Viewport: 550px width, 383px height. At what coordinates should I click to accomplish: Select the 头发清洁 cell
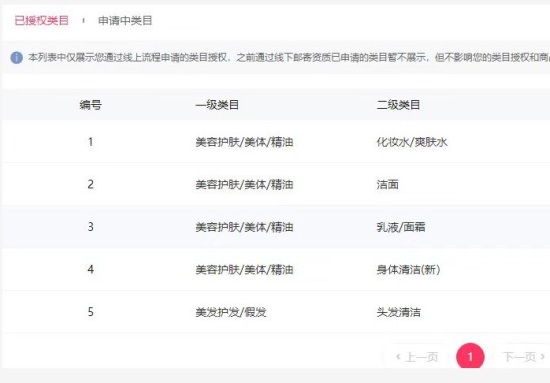point(398,312)
